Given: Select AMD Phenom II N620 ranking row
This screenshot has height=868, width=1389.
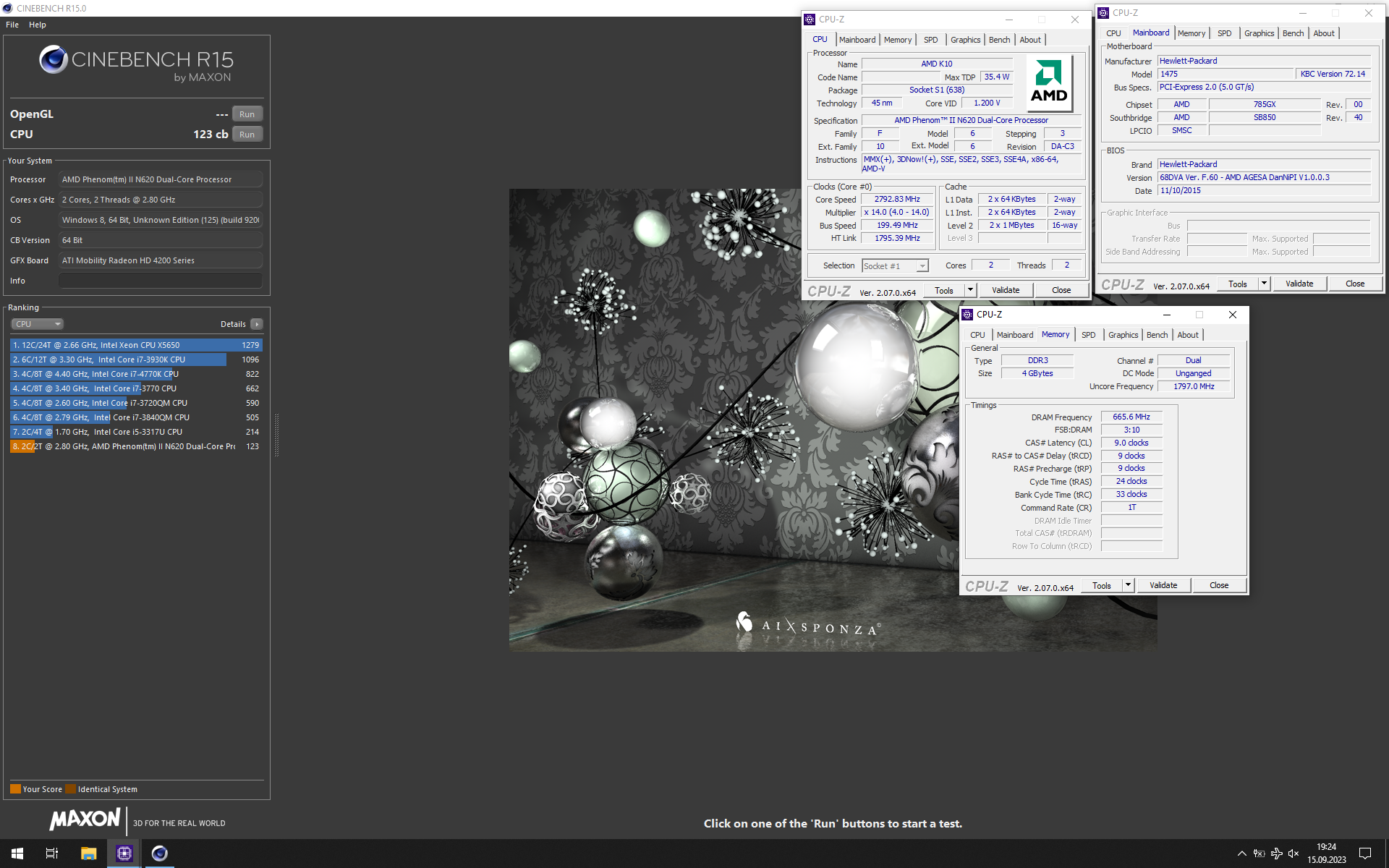Looking at the screenshot, I should [136, 446].
